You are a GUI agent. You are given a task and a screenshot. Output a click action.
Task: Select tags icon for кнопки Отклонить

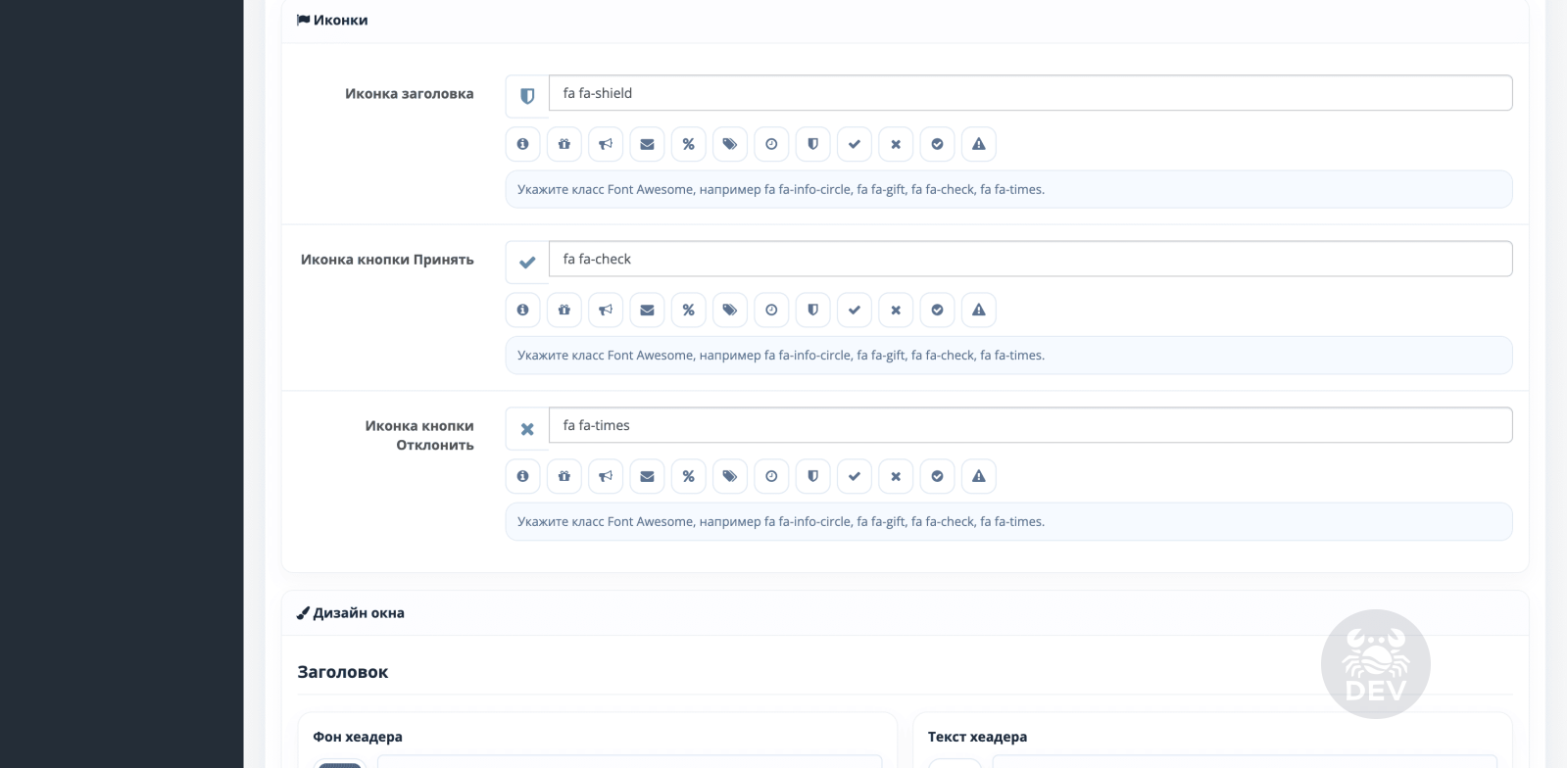tap(730, 476)
